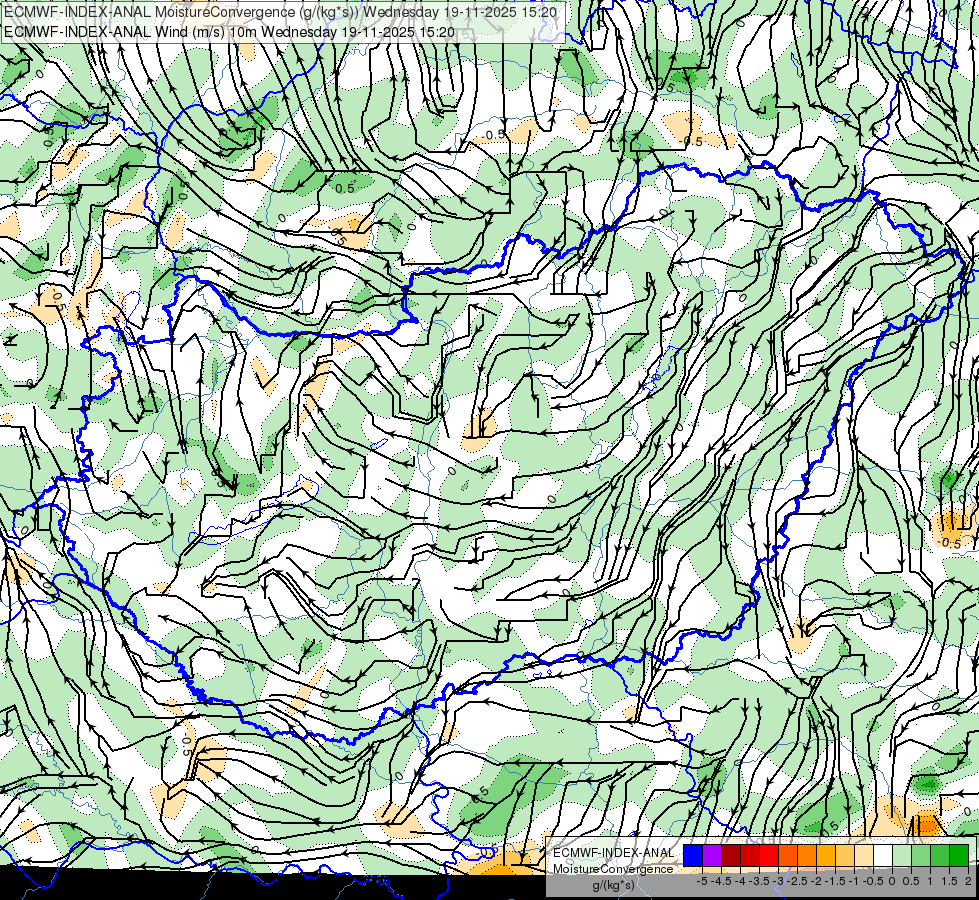Click the -3.5 tick label on legend scale
979x900 pixels.
[759, 881]
